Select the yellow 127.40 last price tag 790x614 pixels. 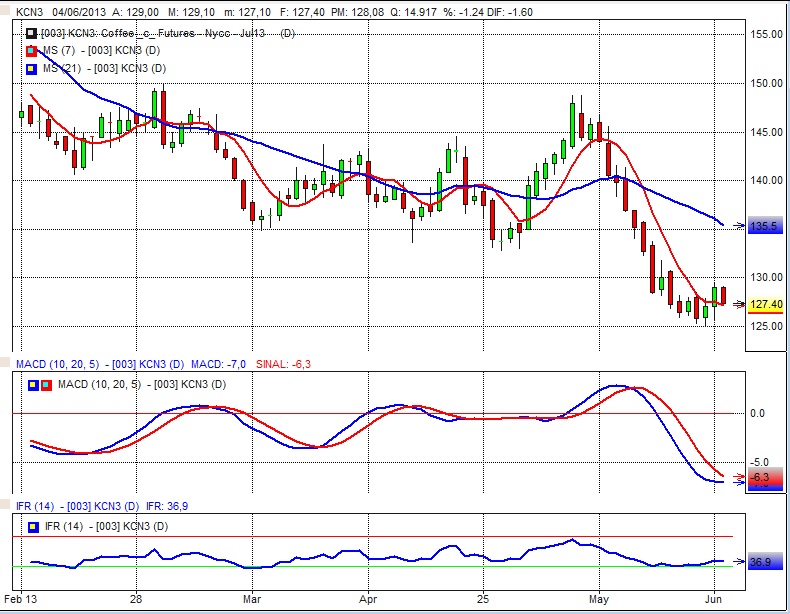point(765,305)
